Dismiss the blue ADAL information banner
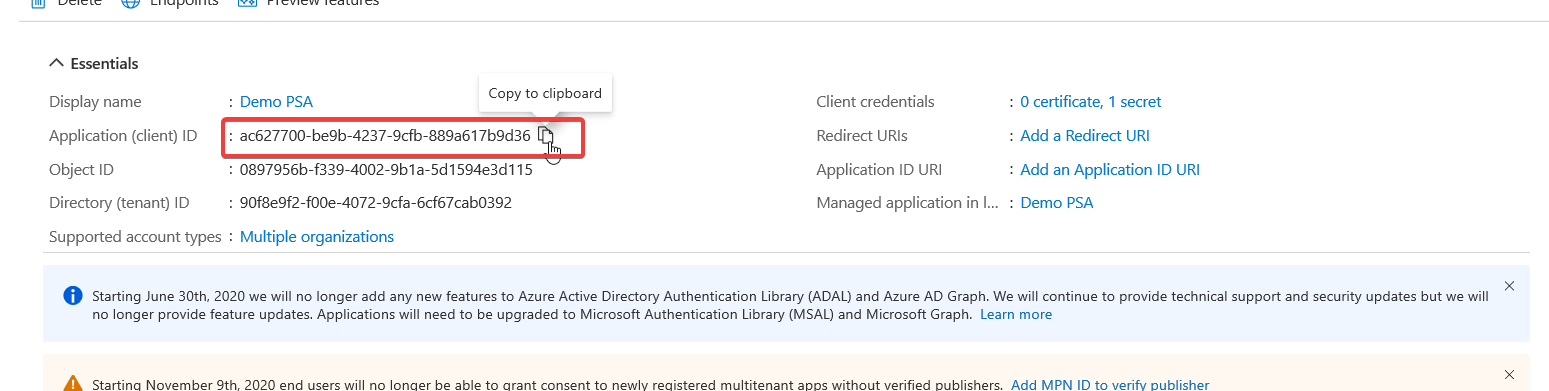 click(x=1509, y=286)
